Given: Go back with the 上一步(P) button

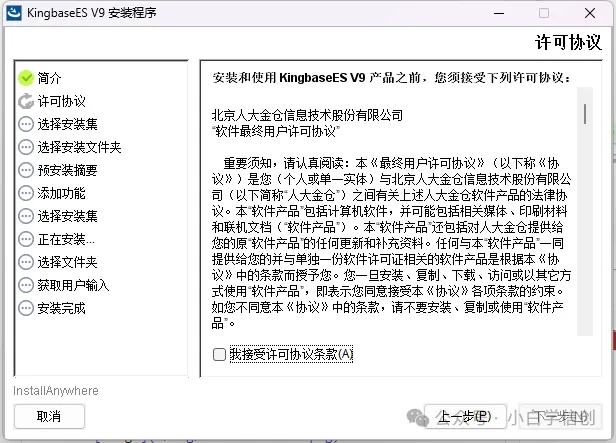Looking at the screenshot, I should pos(465,416).
